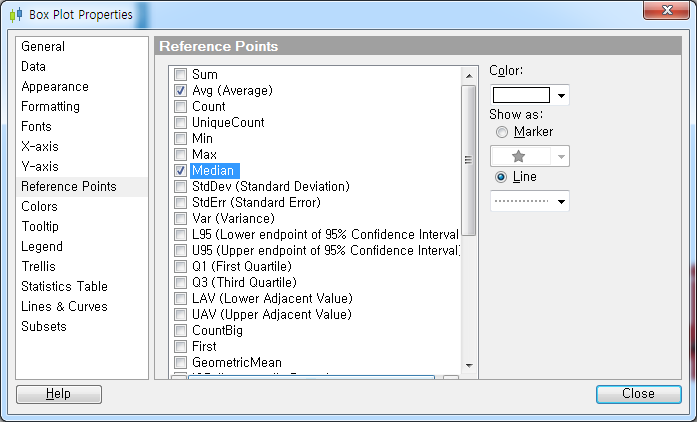Screen dimensions: 697x422
Task: Enable the Sum checkbox
Action: (180, 74)
